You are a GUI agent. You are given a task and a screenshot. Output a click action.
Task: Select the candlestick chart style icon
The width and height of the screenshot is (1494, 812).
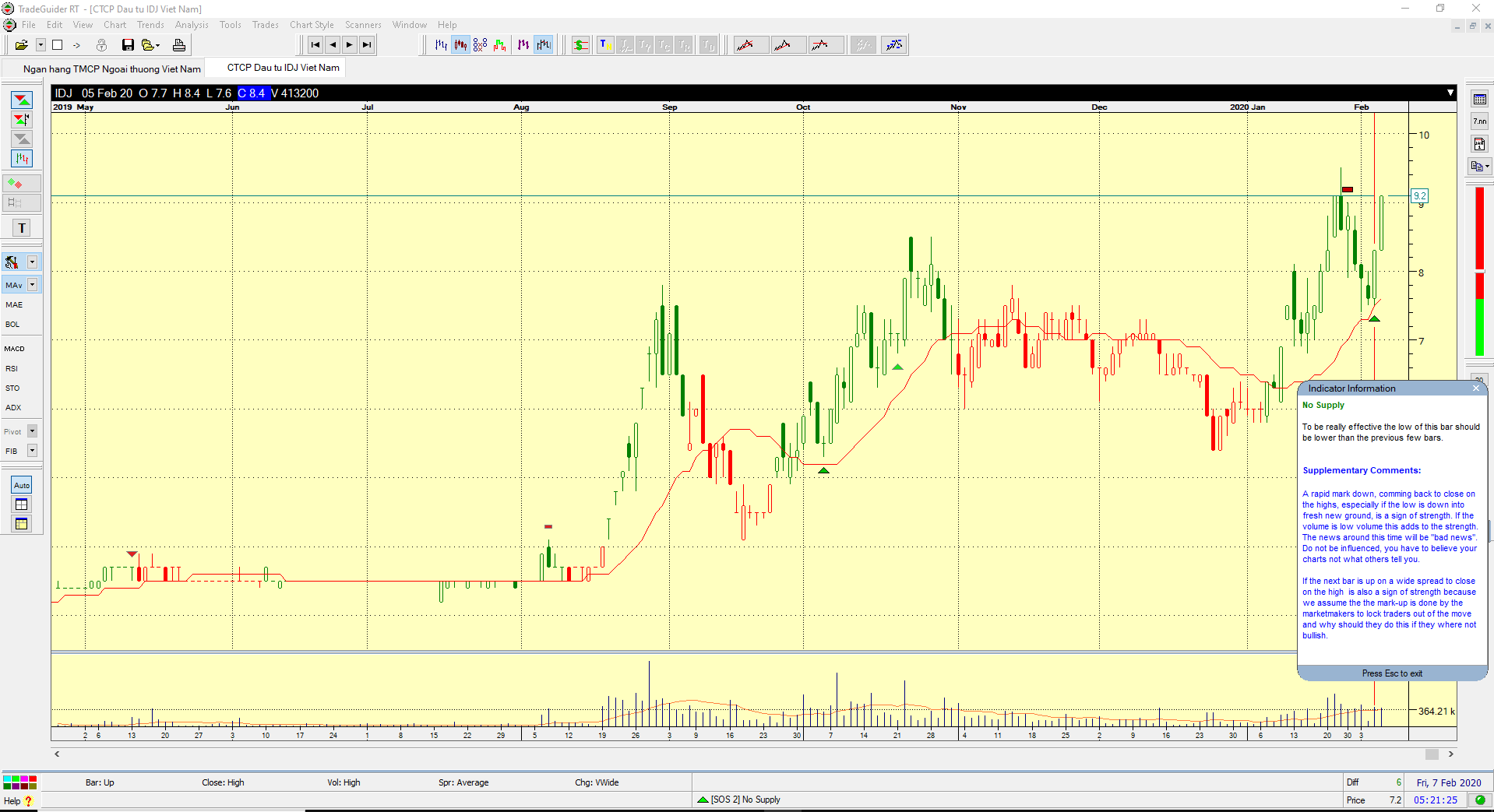[x=460, y=45]
